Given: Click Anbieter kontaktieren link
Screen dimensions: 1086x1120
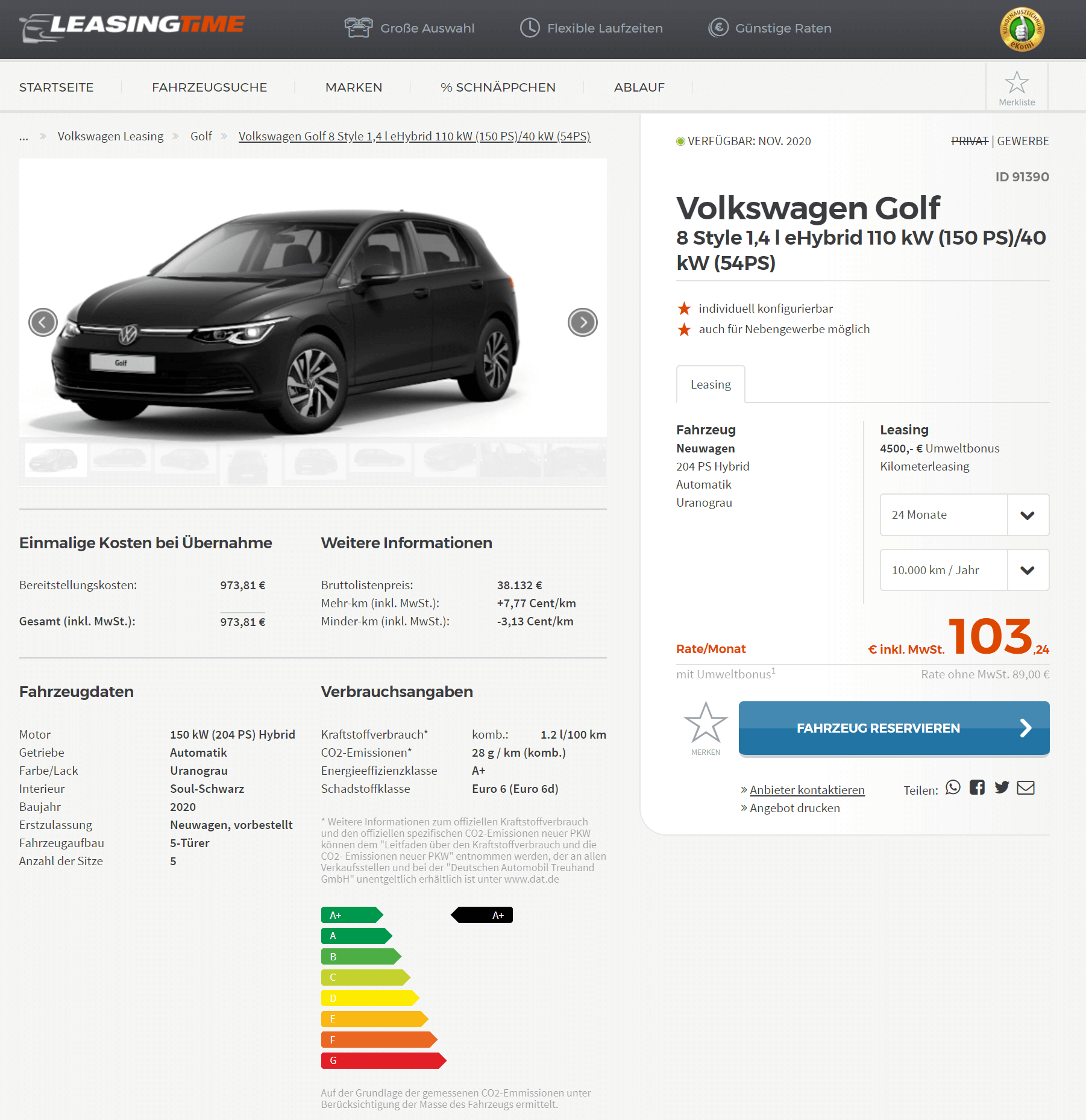Looking at the screenshot, I should [x=807, y=790].
